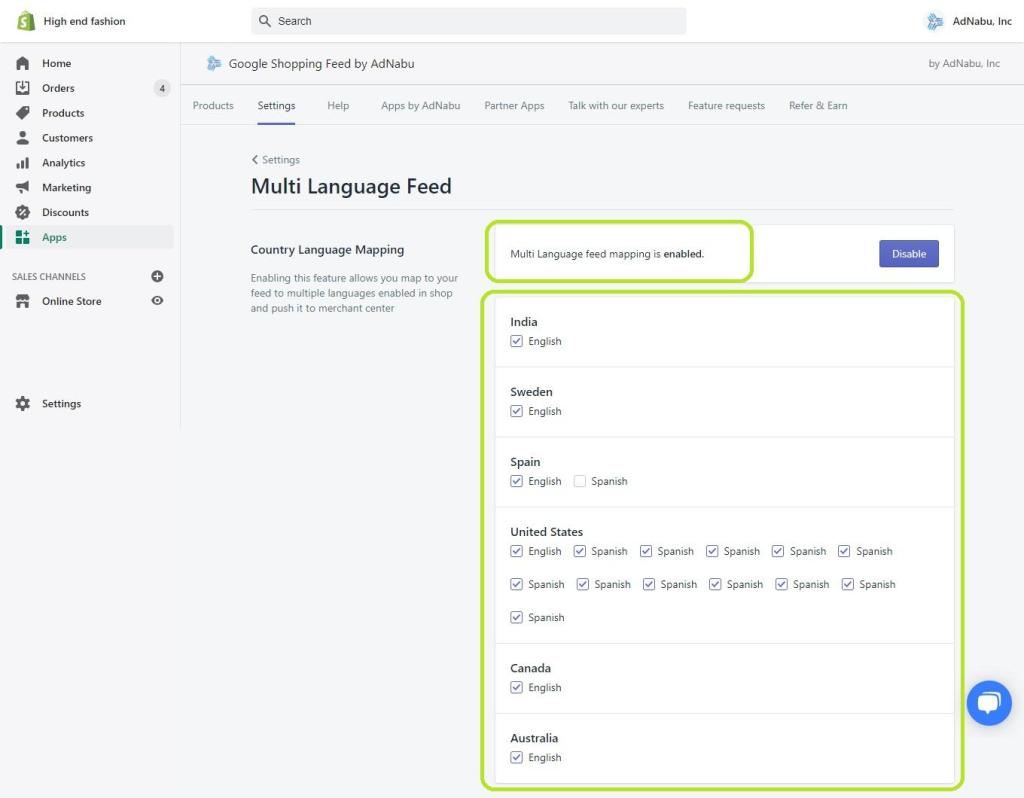Screen dimensions: 1024x798
Task: Click the AdNabu app logo in header
Action: click(x=214, y=63)
